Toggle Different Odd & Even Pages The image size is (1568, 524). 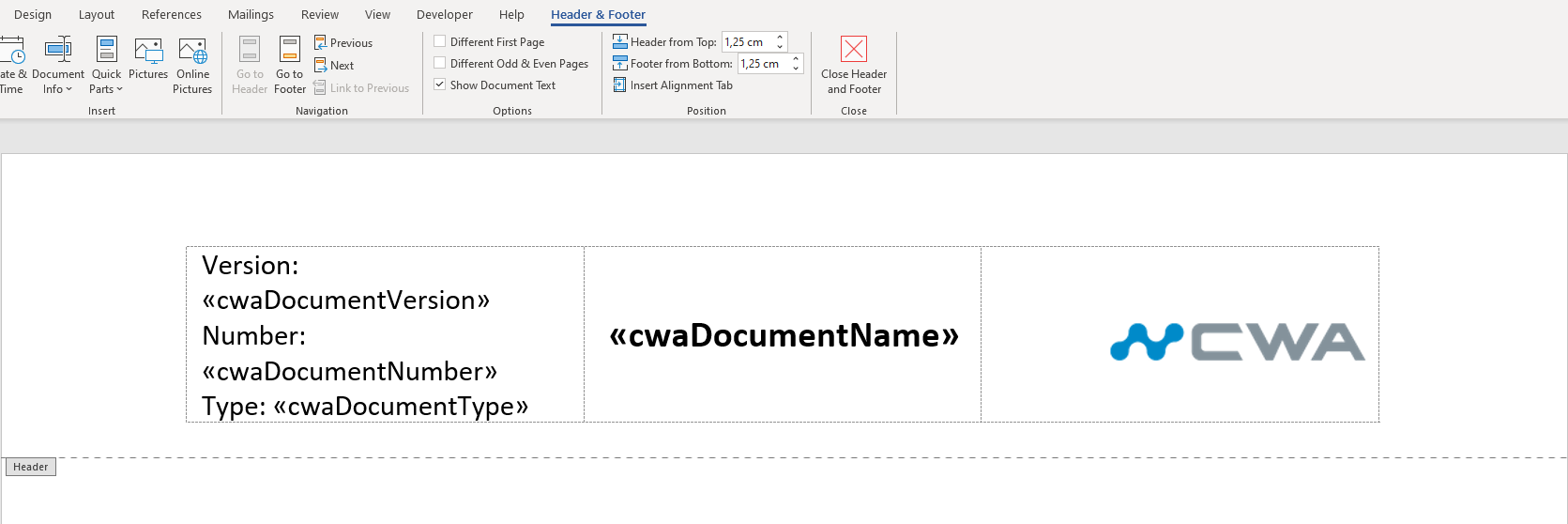click(440, 64)
